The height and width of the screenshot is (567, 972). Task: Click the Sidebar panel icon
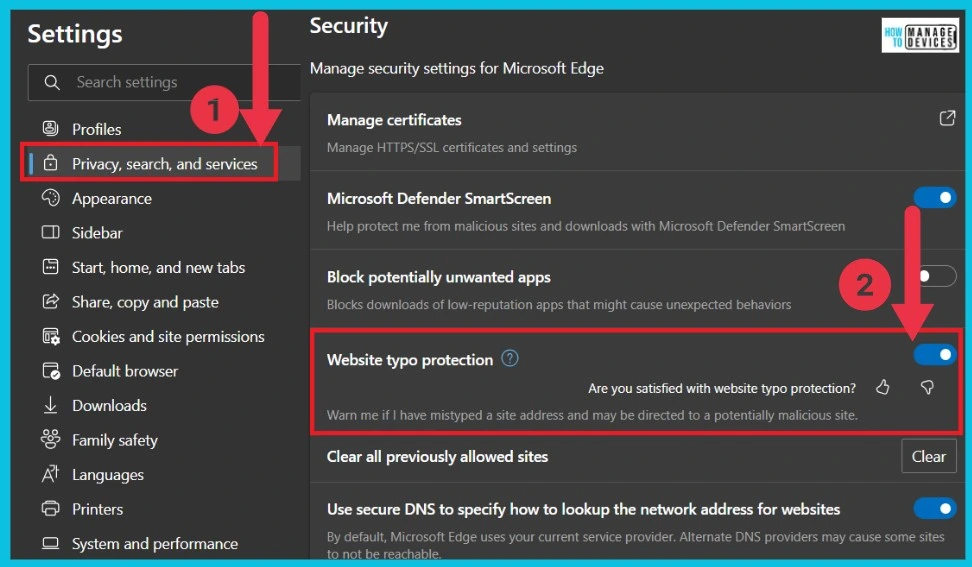pos(50,232)
